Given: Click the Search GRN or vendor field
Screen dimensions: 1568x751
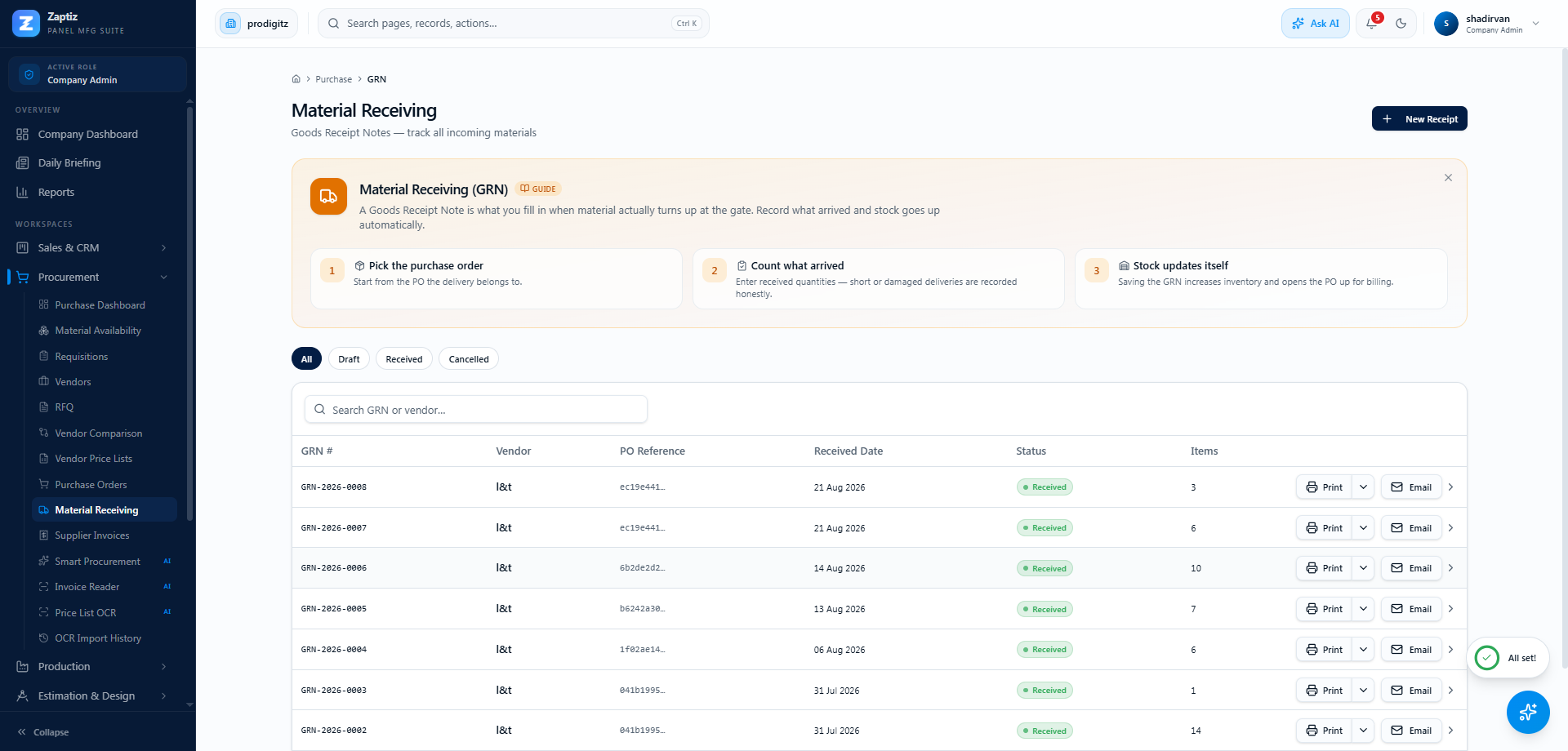Looking at the screenshot, I should pyautogui.click(x=476, y=410).
